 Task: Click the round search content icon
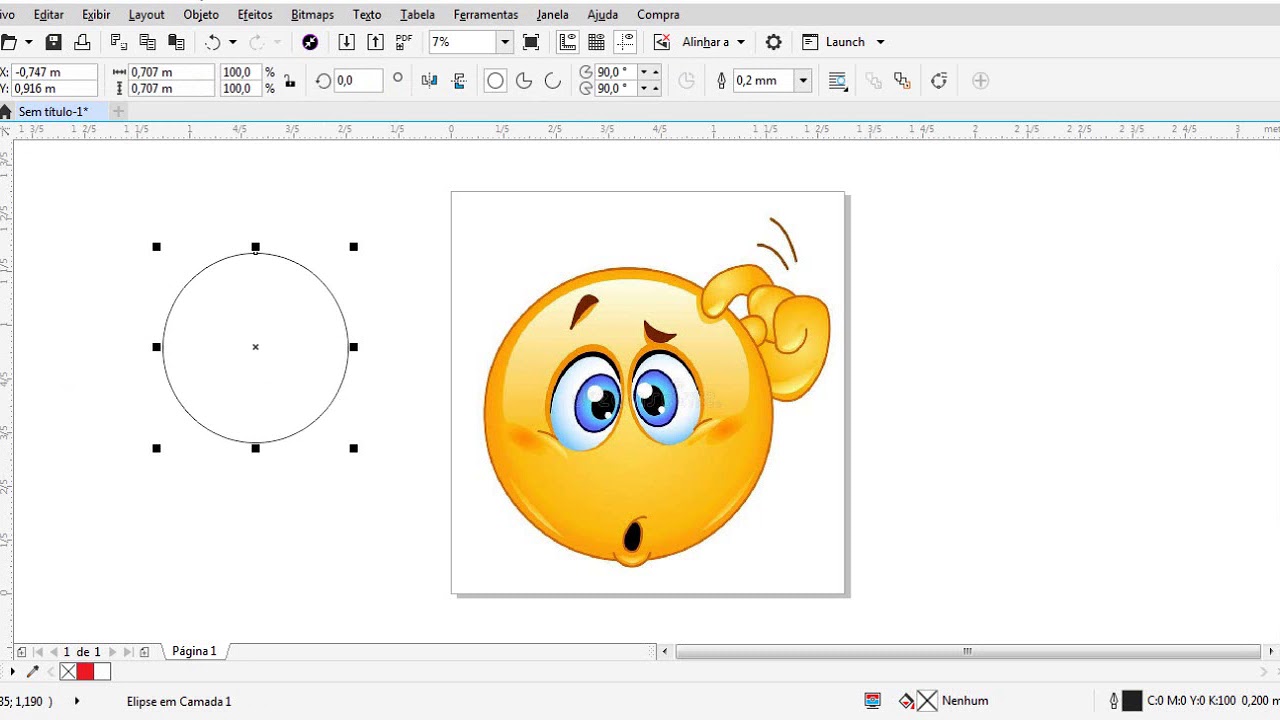[x=310, y=42]
